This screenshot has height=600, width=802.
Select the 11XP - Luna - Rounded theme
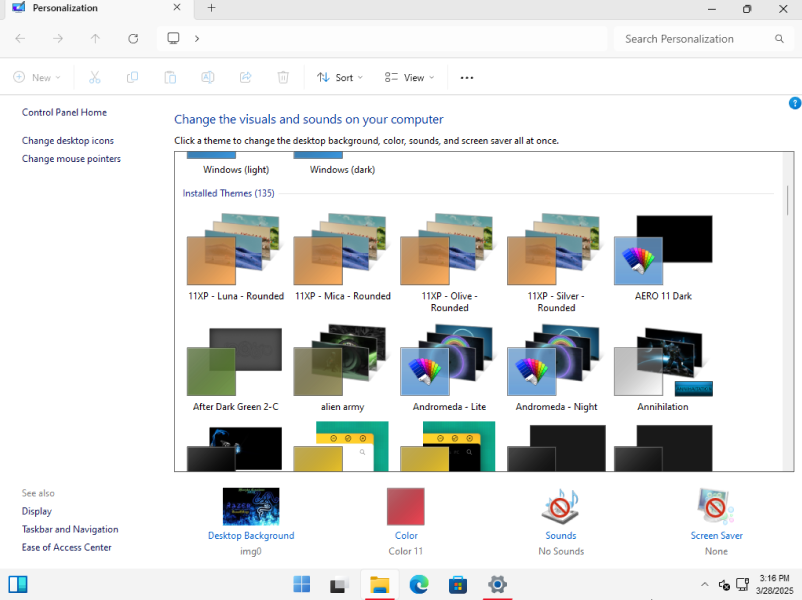click(x=236, y=257)
